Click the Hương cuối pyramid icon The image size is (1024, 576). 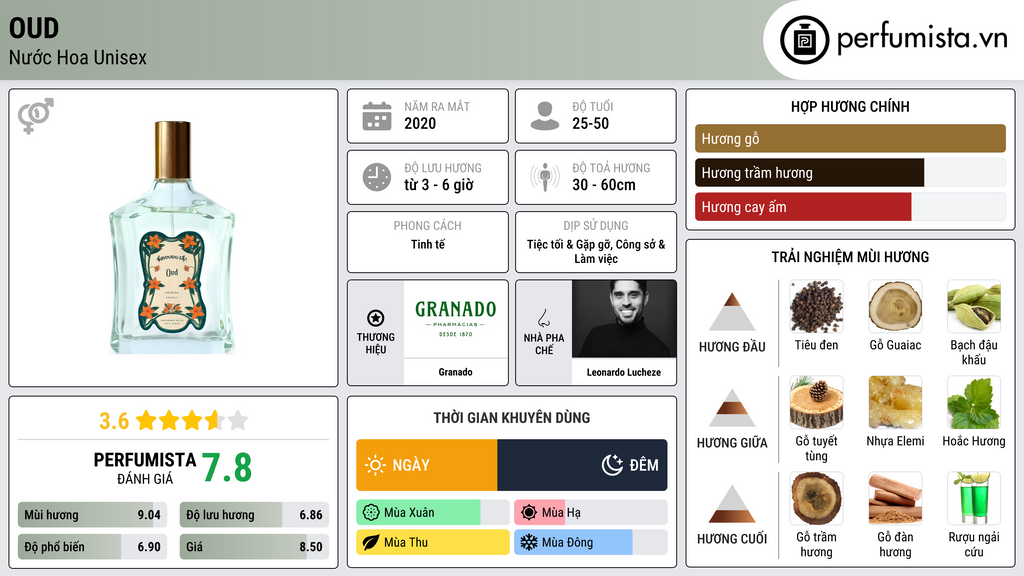pos(732,504)
